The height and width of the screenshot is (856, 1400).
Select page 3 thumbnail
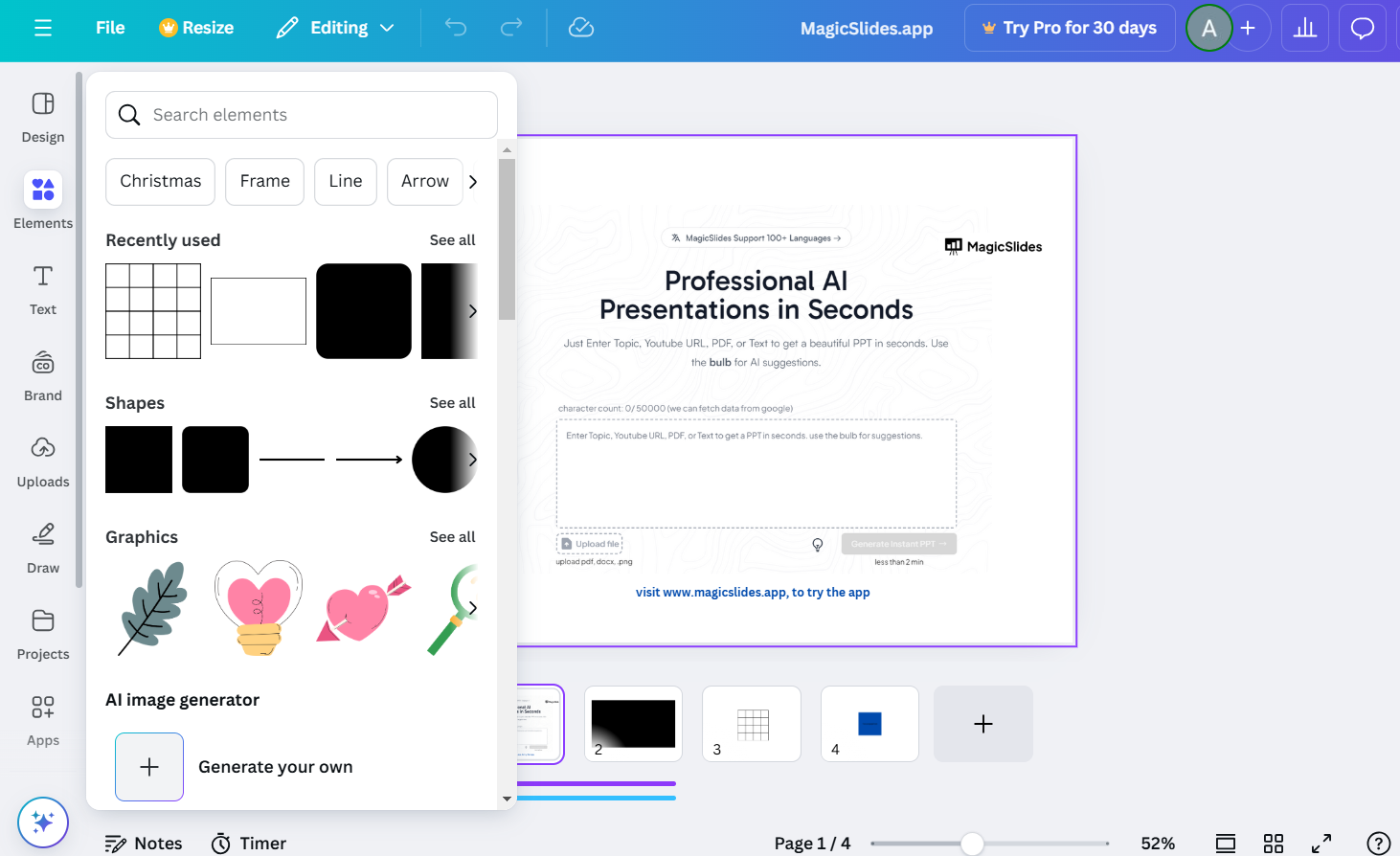point(752,724)
